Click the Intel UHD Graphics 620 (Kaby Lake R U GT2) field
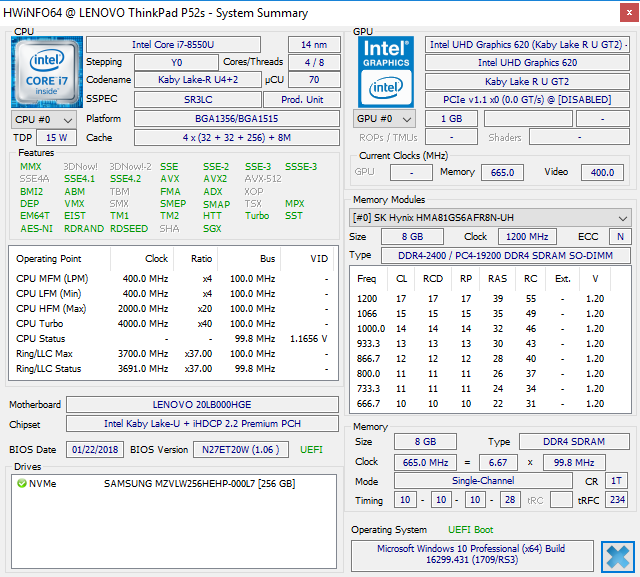Screen dimensions: 640x577 tap(527, 44)
